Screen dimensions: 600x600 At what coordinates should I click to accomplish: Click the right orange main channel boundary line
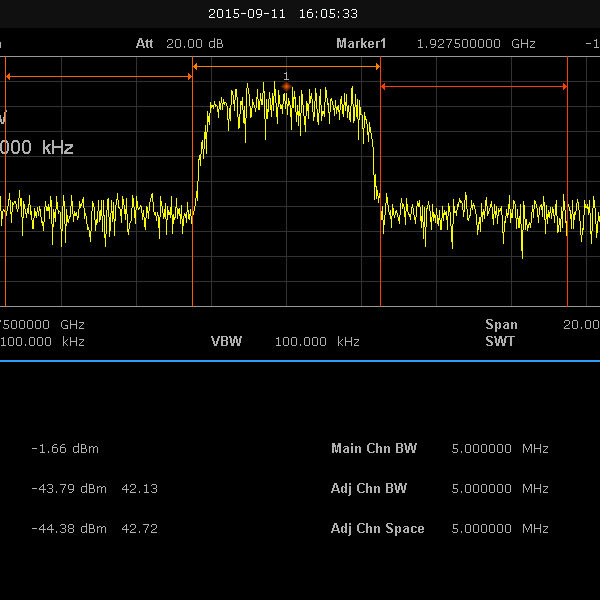[380, 250]
